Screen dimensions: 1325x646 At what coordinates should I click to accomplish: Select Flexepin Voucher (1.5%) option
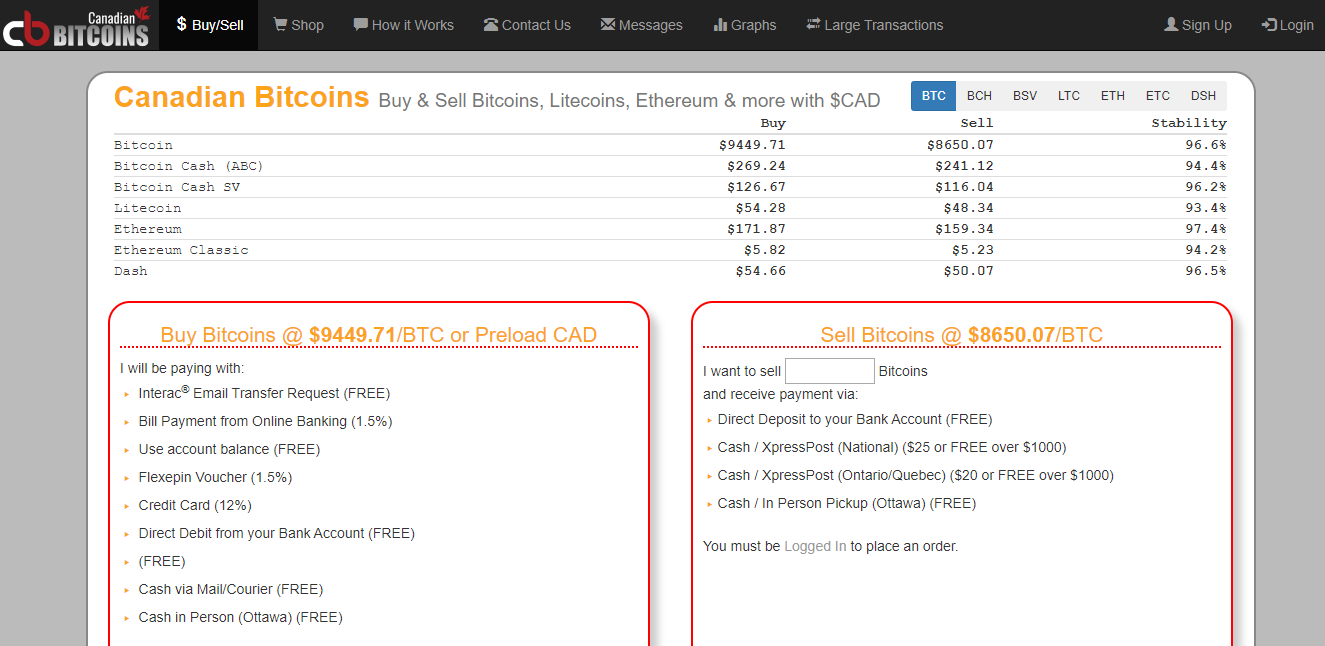[215, 477]
